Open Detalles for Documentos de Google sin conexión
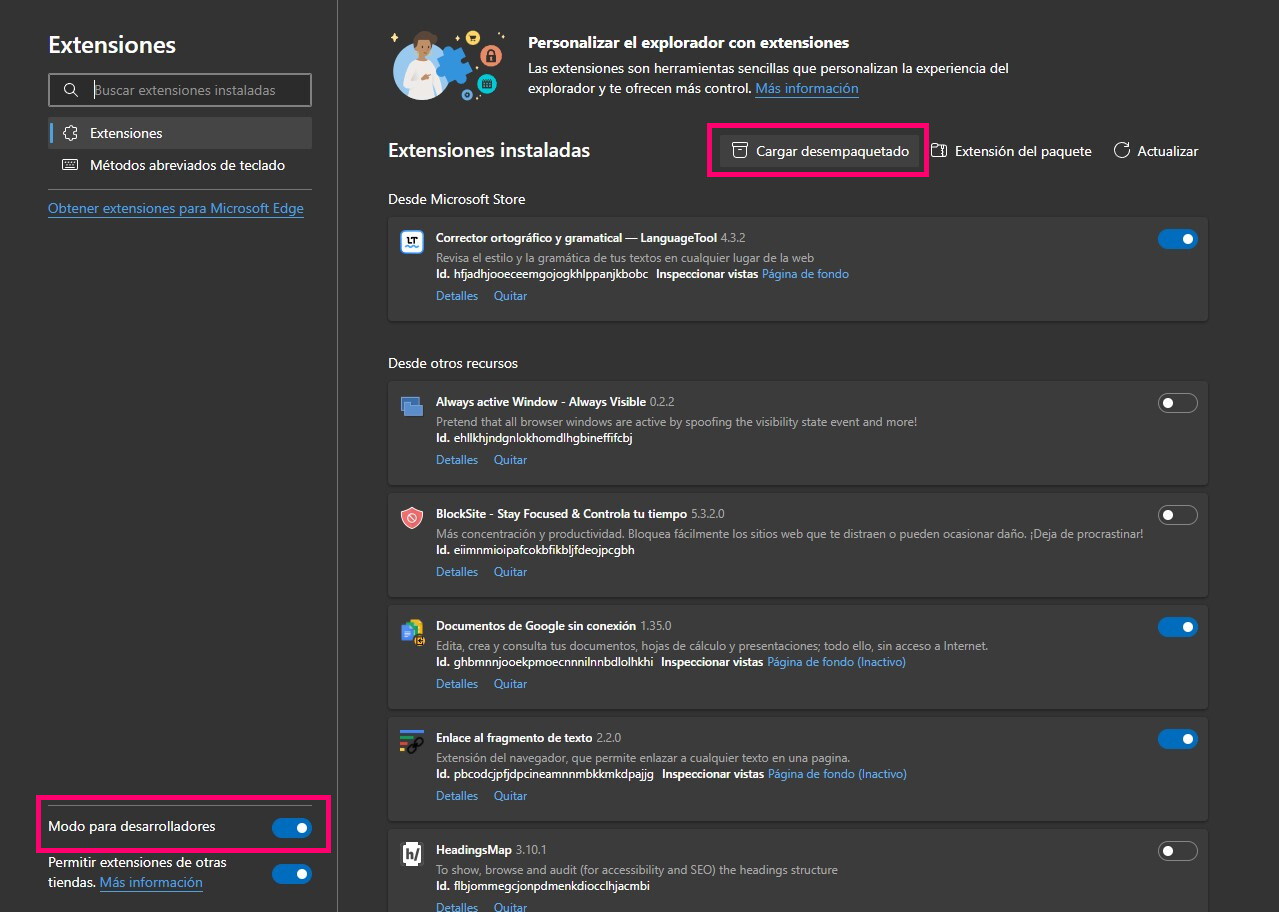Screen dimensions: 1279x912 pos(456,683)
